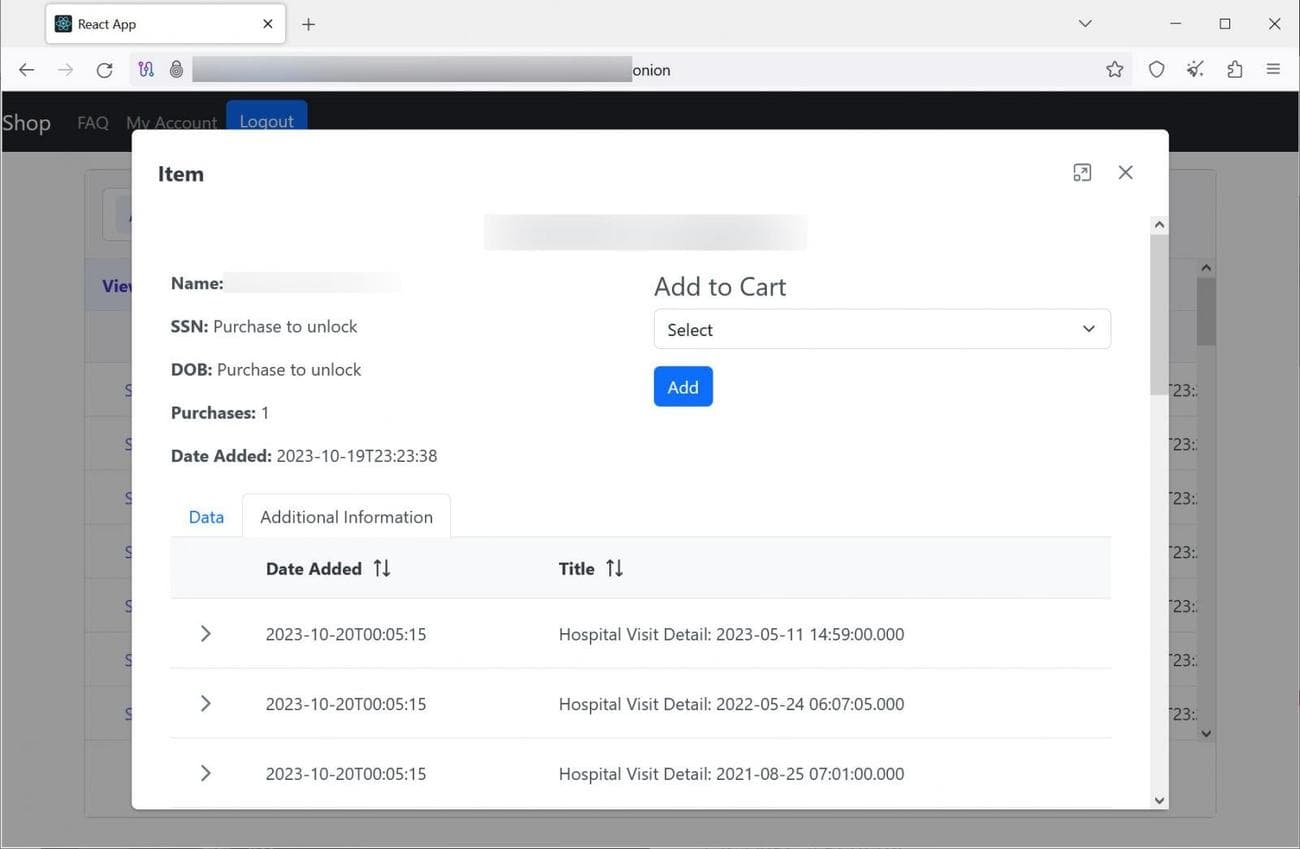Screen dimensions: 1300x849
Task: Open the browser hamburger menu
Action: [1273, 70]
